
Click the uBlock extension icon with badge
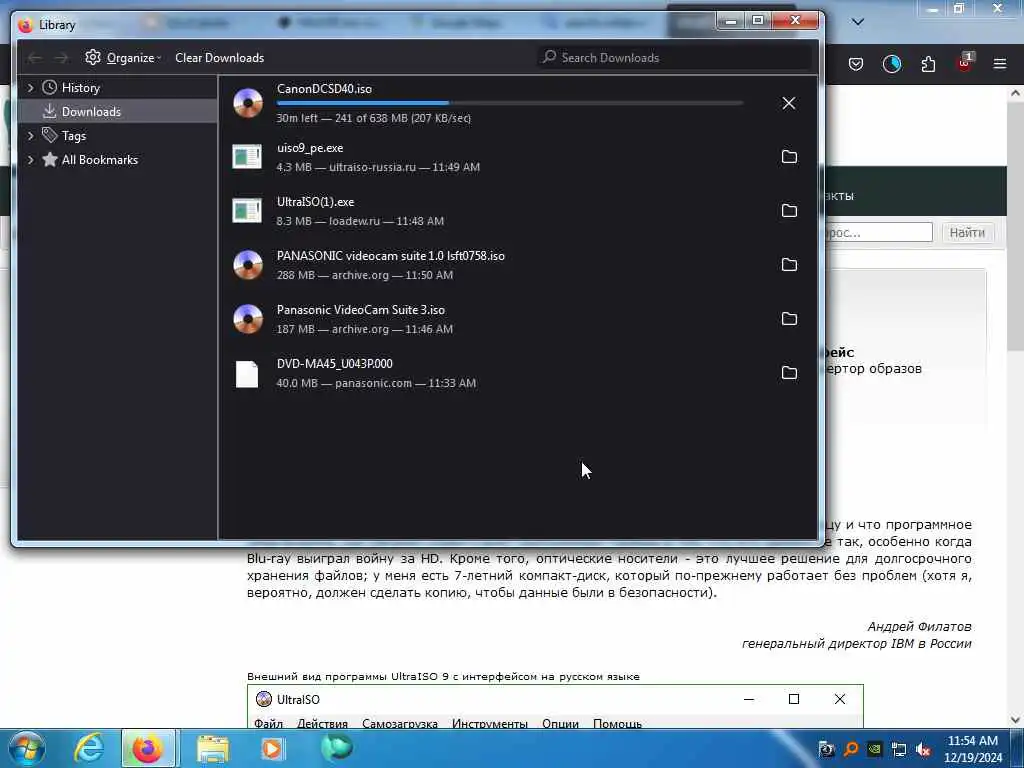(965, 63)
